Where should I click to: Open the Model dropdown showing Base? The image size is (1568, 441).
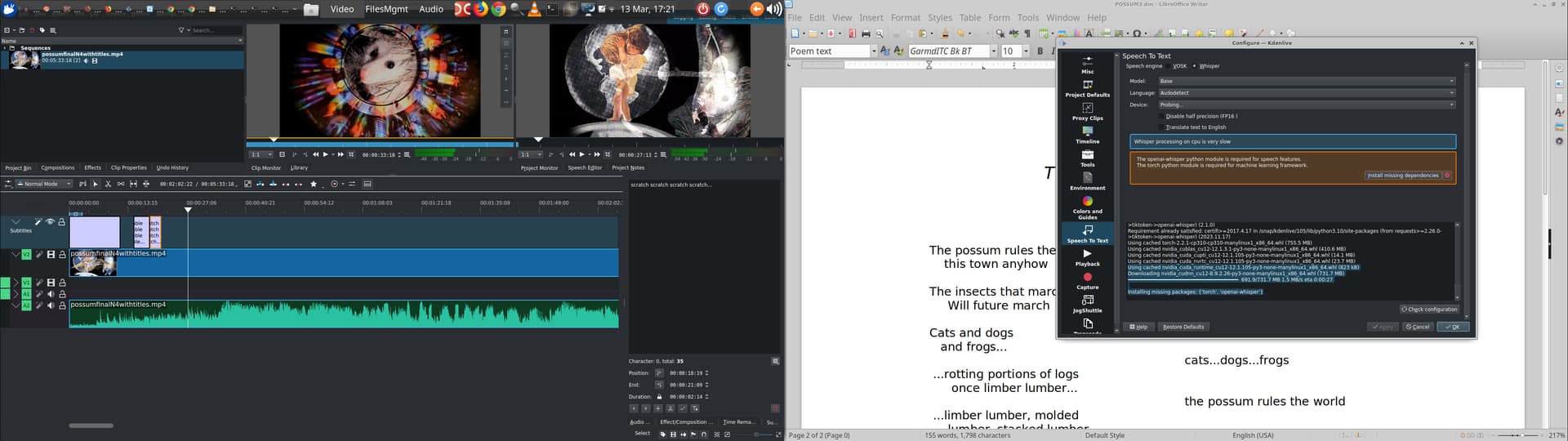coord(1307,81)
